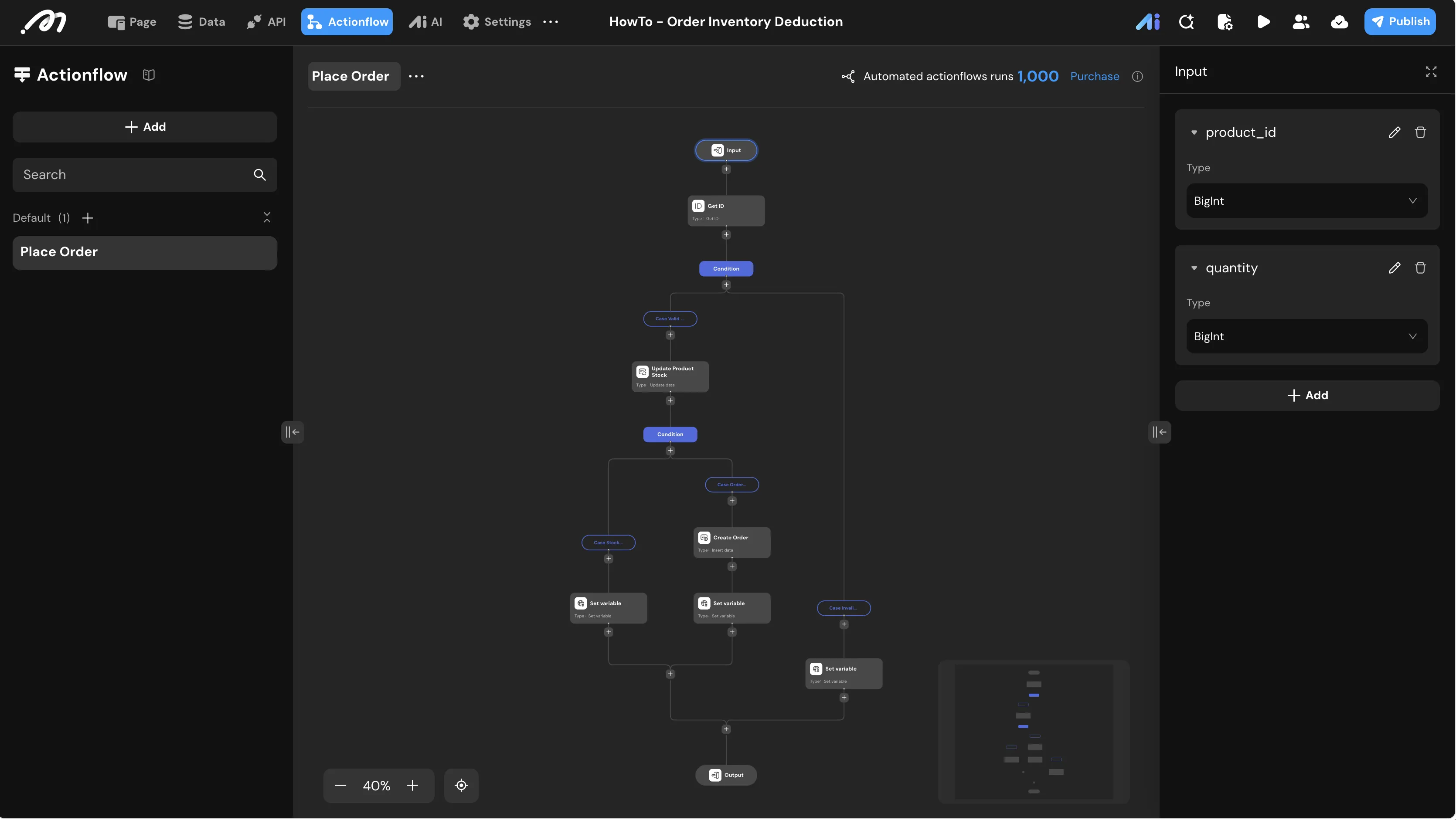Viewport: 1456px width, 820px height.
Task: Select the Place Order actionflow in list
Action: pos(145,252)
